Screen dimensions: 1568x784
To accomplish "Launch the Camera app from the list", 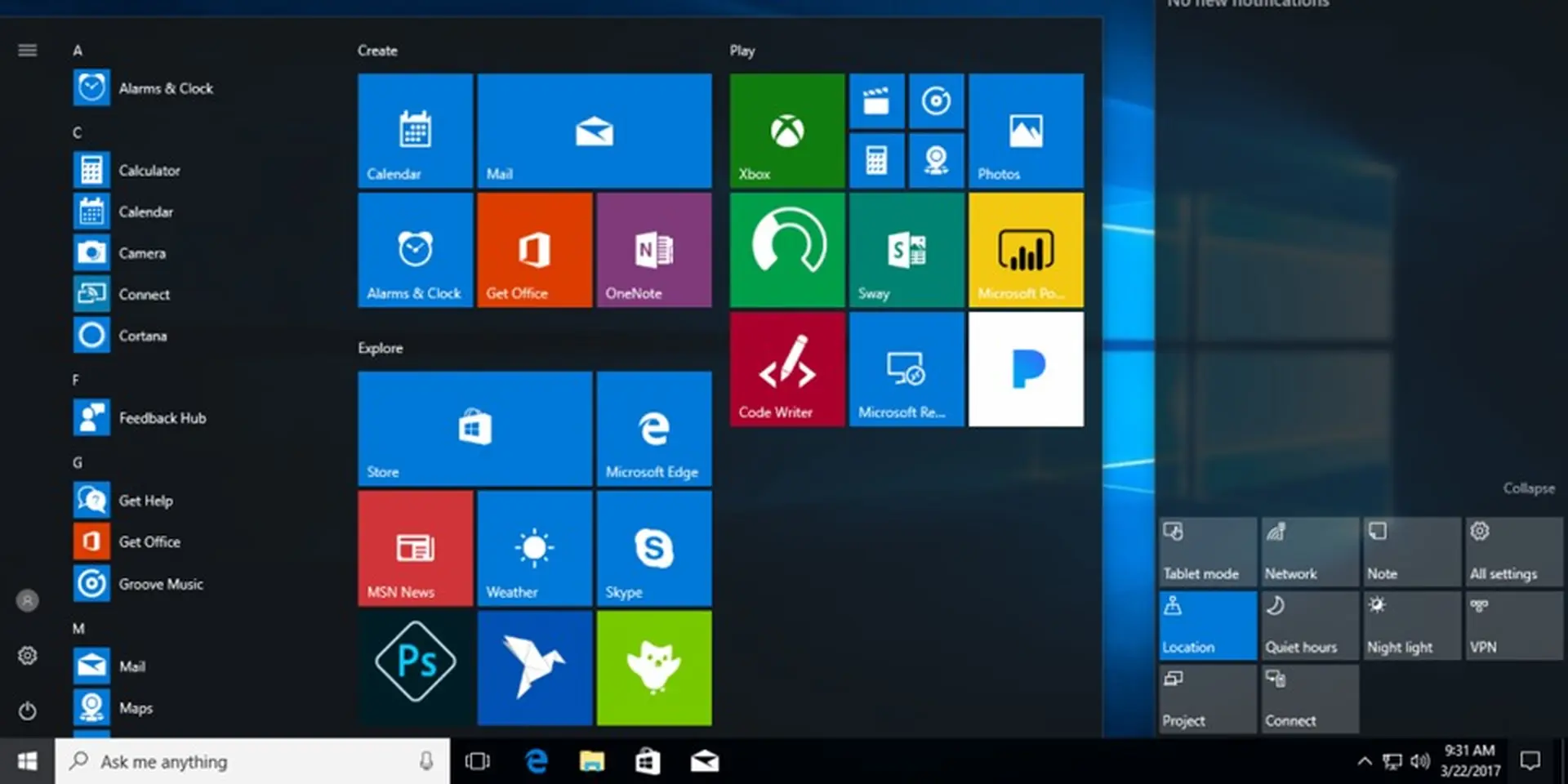I will tap(144, 253).
